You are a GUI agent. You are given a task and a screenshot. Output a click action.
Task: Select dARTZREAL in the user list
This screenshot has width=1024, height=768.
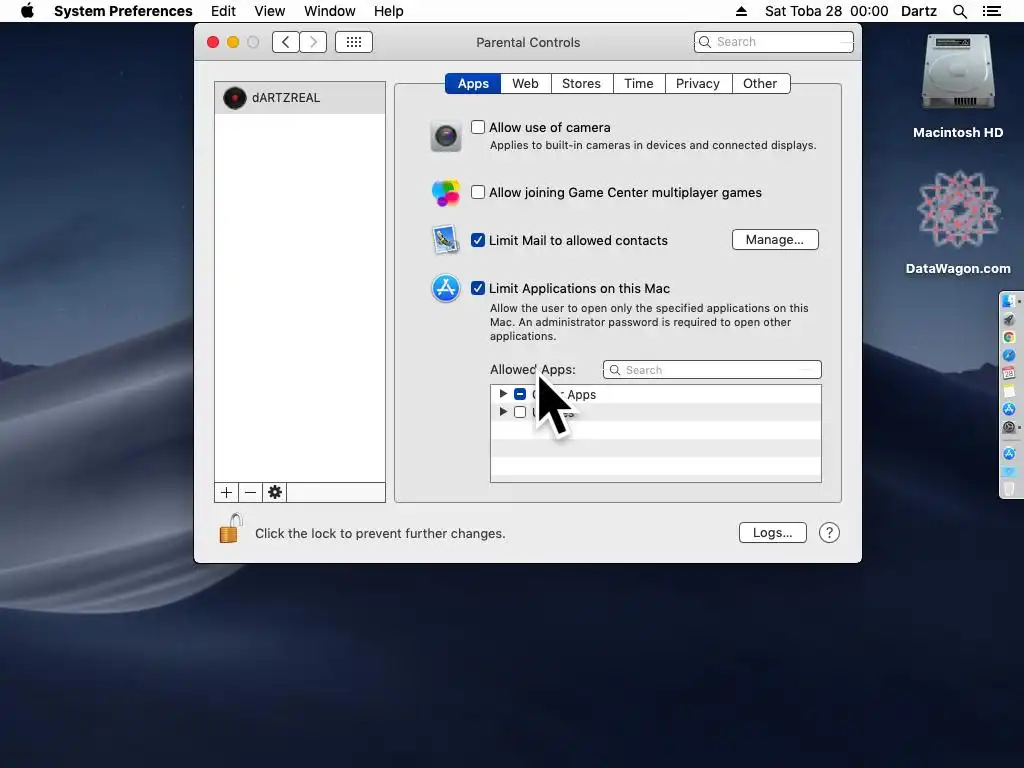click(300, 98)
